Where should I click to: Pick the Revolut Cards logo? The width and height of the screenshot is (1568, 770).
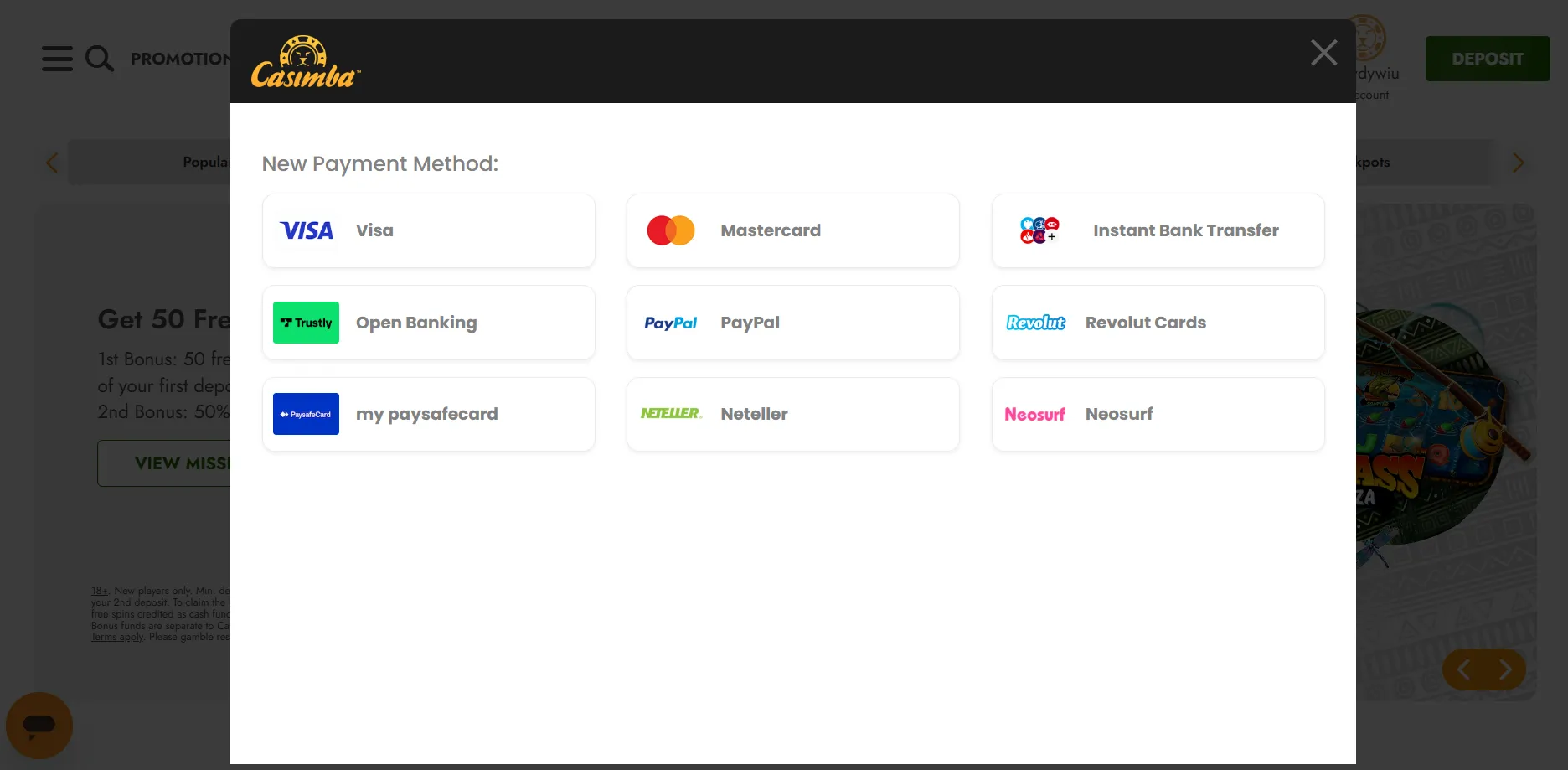(x=1036, y=323)
